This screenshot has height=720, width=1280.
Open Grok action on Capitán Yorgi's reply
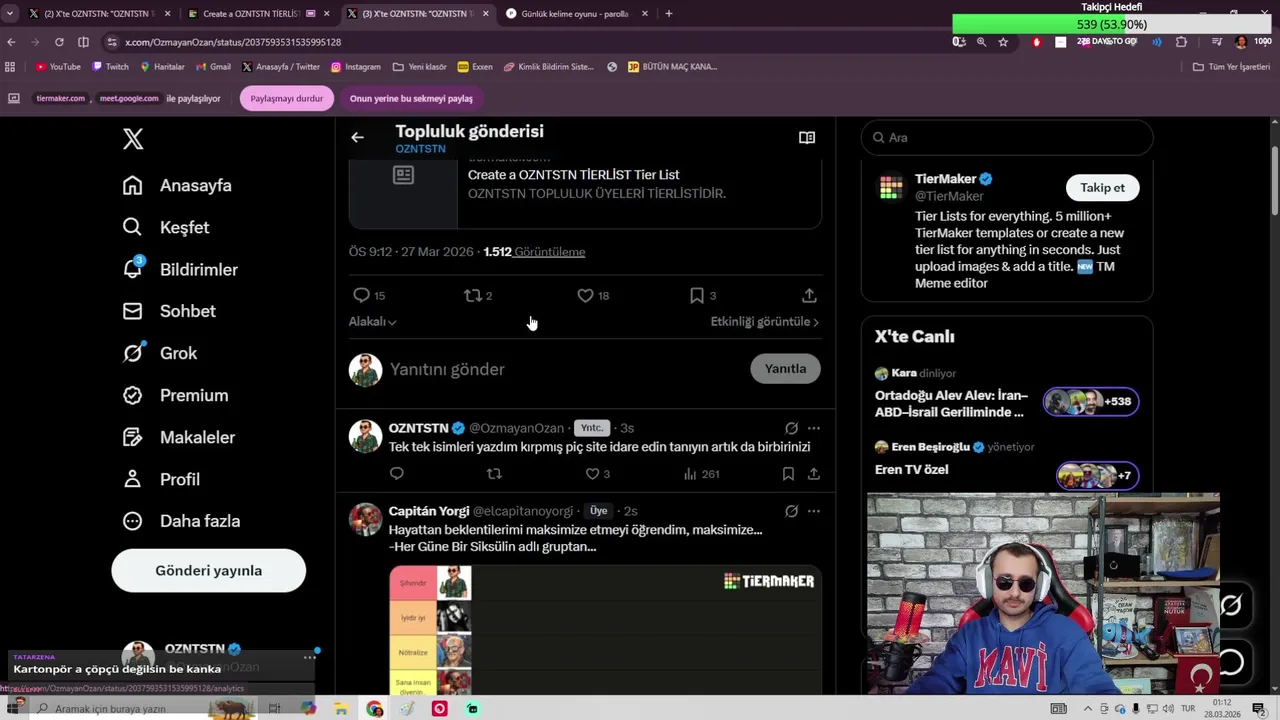[x=791, y=511]
